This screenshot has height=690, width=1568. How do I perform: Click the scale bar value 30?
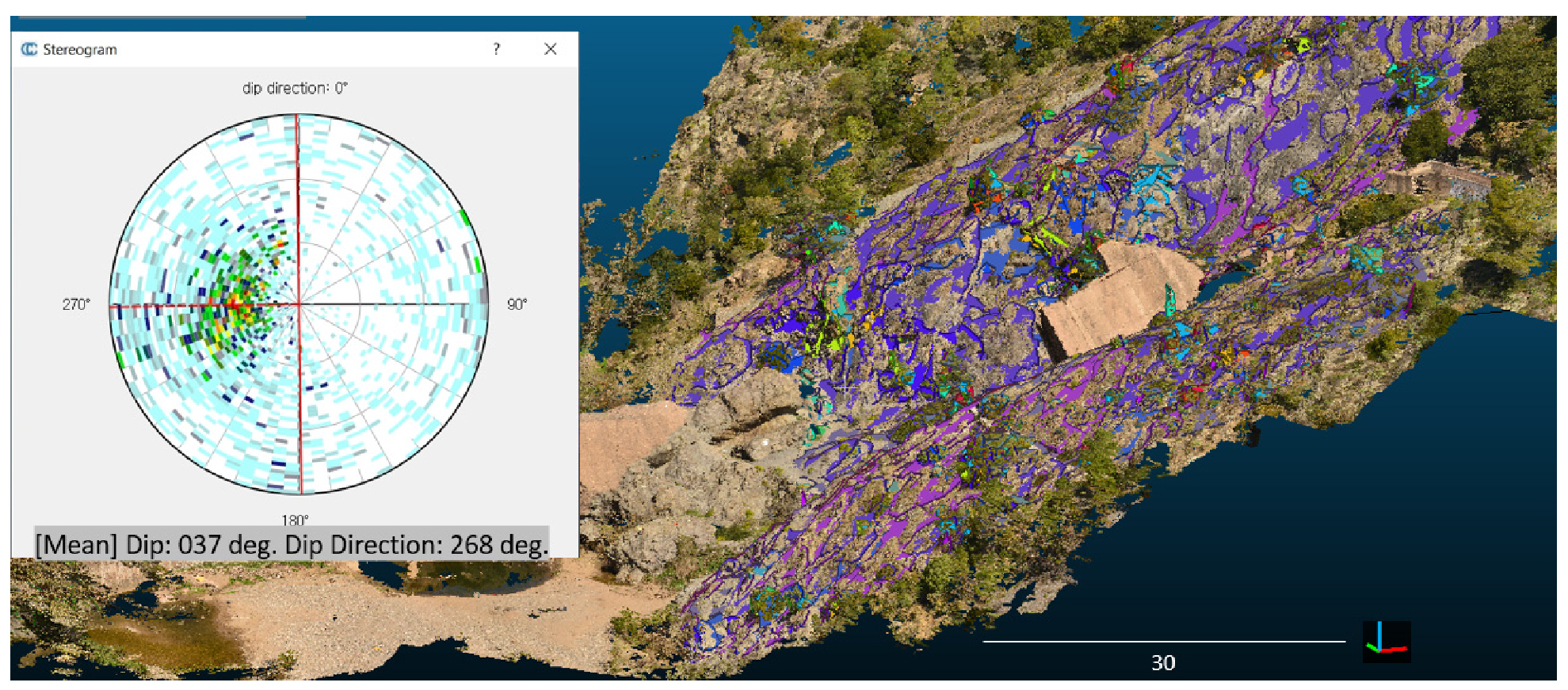pyautogui.click(x=1163, y=662)
